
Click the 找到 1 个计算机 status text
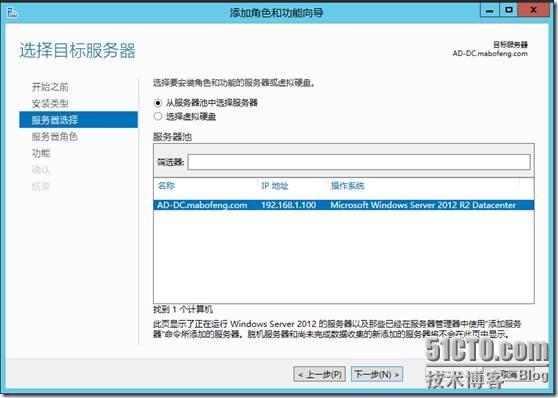tap(183, 309)
